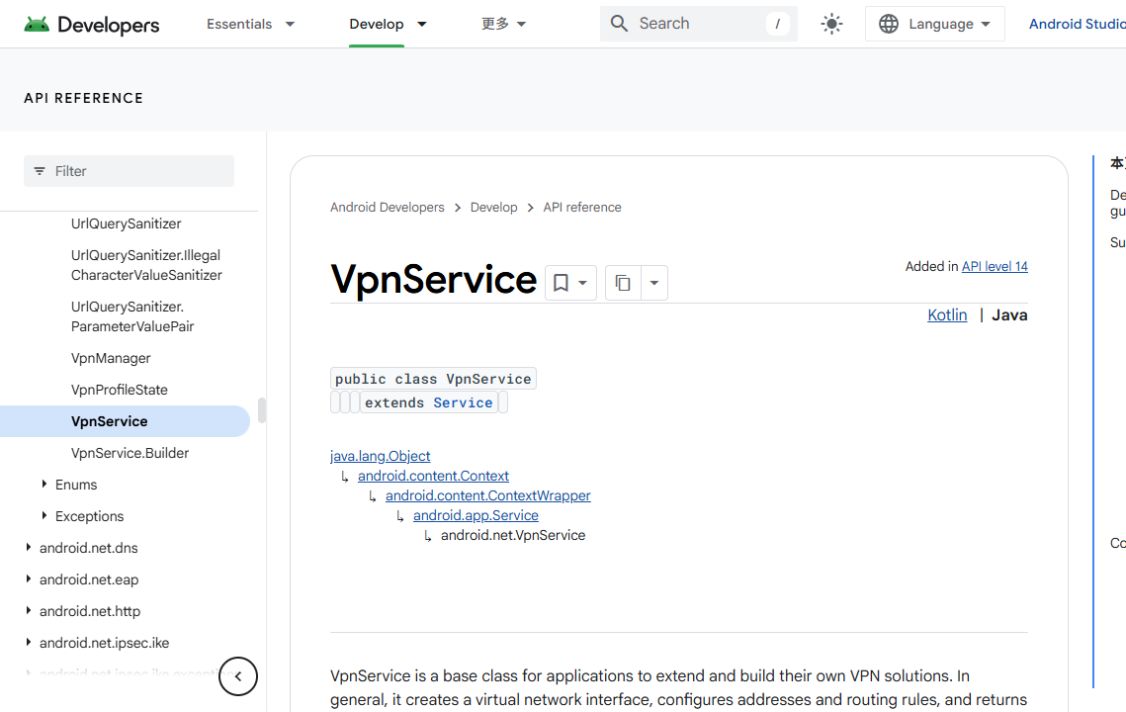Expand the Exceptions tree node

coord(45,516)
